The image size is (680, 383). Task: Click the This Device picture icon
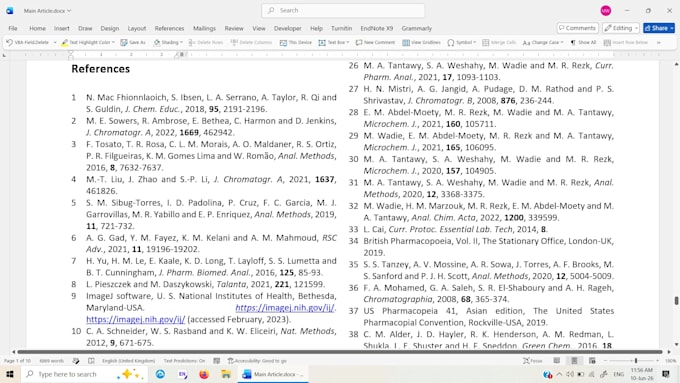283,43
